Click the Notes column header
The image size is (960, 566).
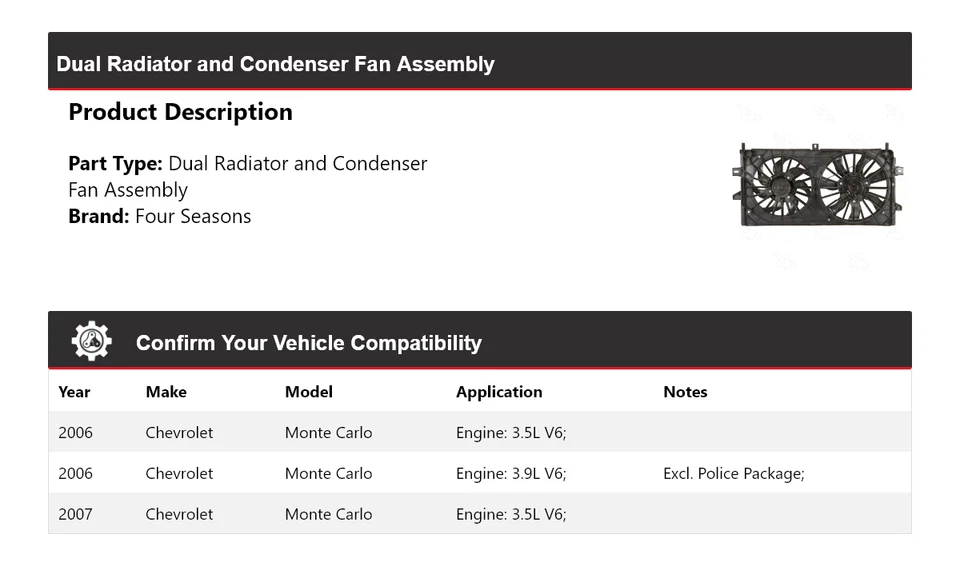[685, 392]
